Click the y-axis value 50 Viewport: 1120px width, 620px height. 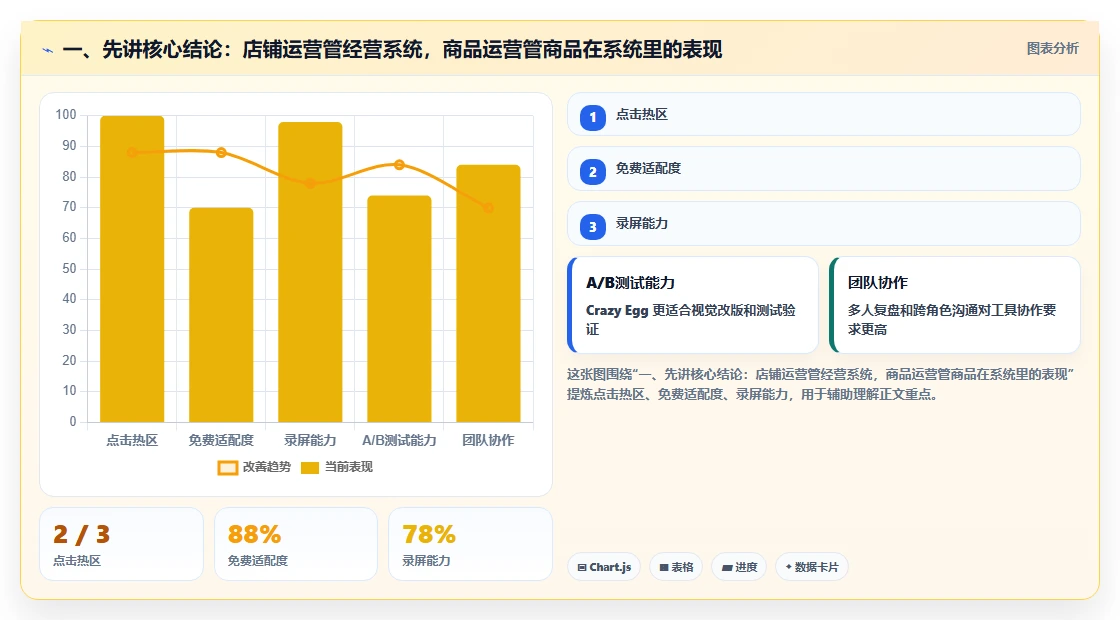(x=69, y=269)
